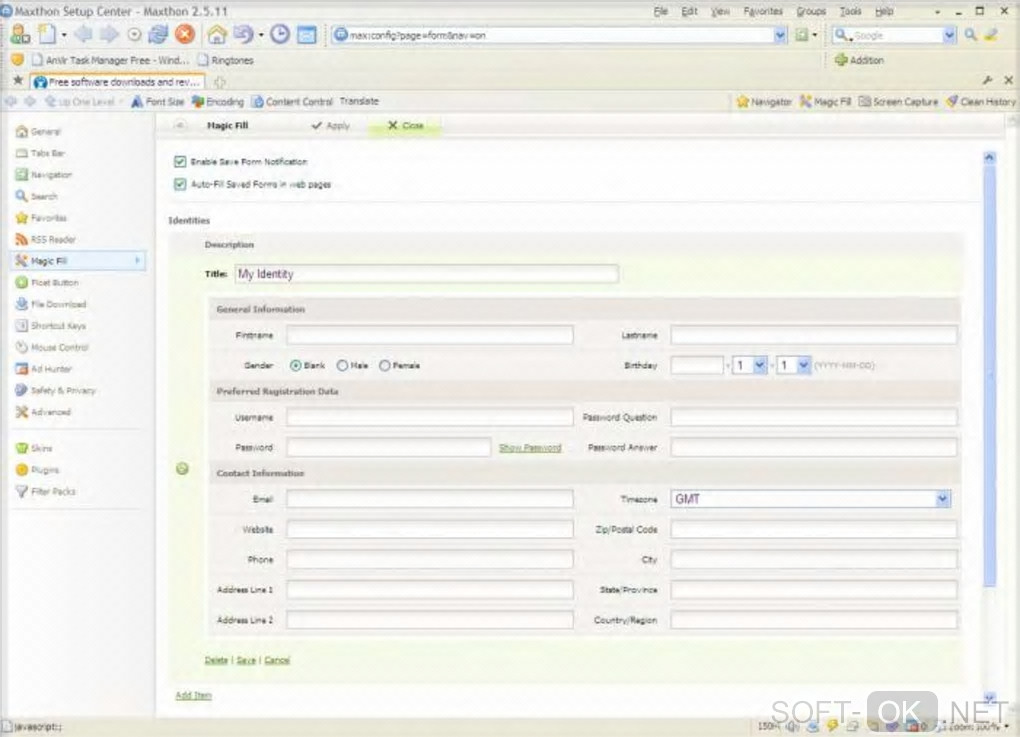Open the Edit menu
The width and height of the screenshot is (1020, 737).
point(689,11)
